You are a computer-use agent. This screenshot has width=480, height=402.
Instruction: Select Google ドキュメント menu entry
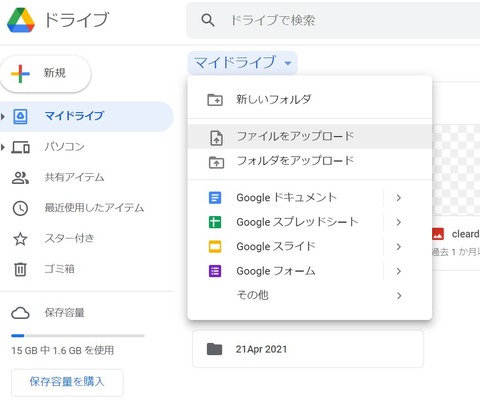coord(310,198)
